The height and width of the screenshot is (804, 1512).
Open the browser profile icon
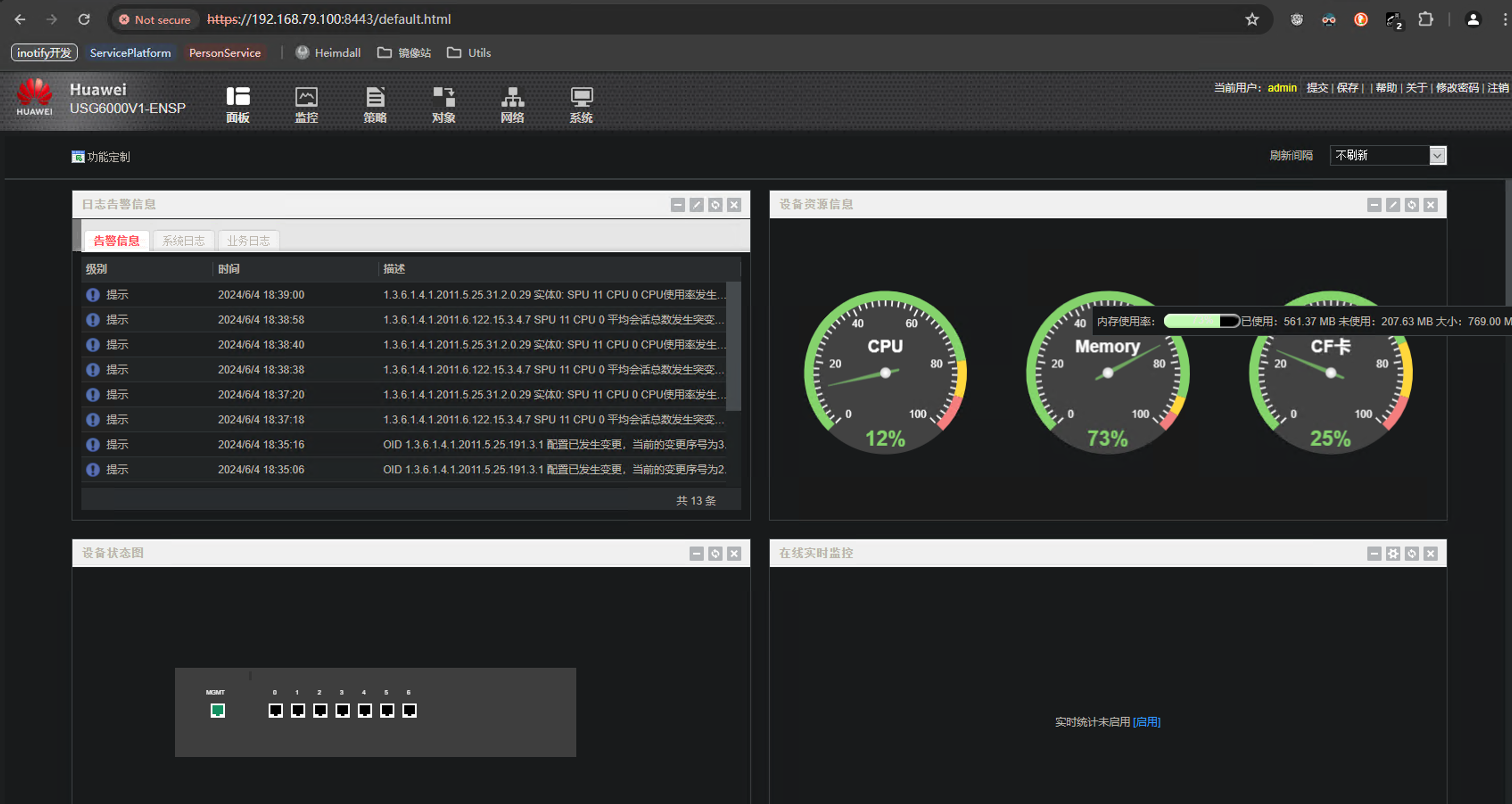click(x=1473, y=19)
